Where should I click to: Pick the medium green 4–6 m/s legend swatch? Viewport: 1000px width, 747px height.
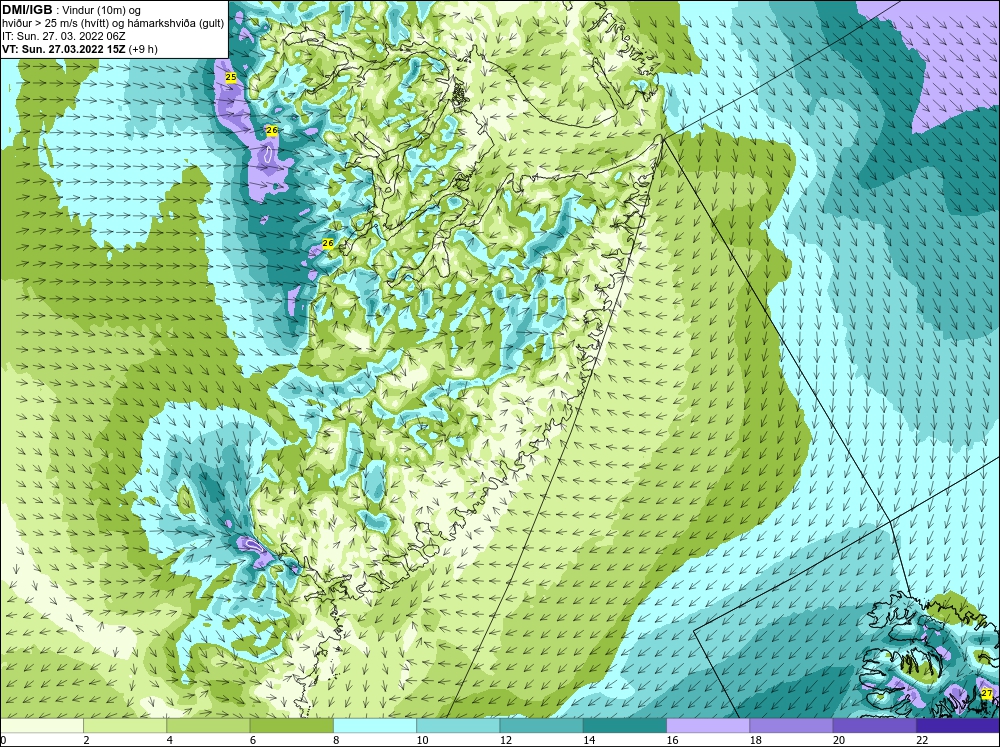coord(208,725)
